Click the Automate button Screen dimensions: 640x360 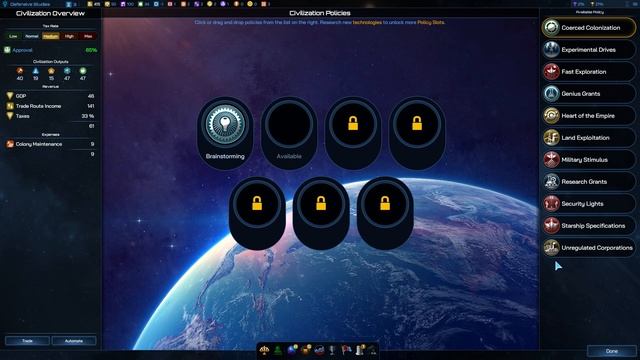(x=74, y=340)
